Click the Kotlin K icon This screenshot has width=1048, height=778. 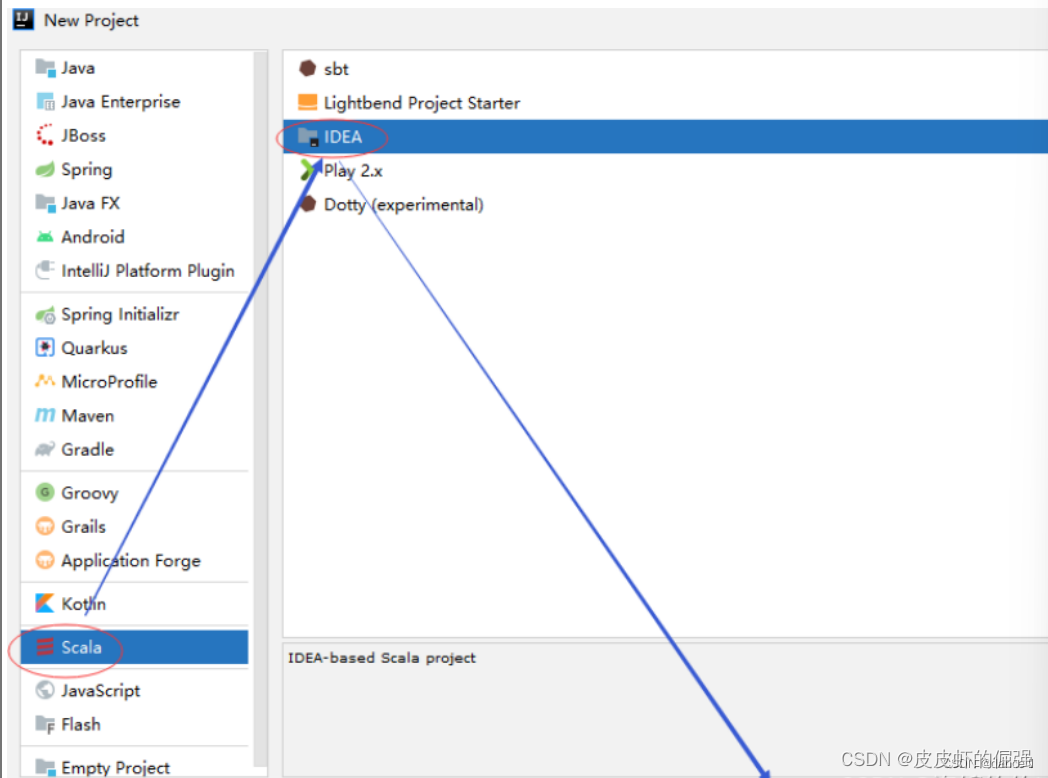coord(45,604)
